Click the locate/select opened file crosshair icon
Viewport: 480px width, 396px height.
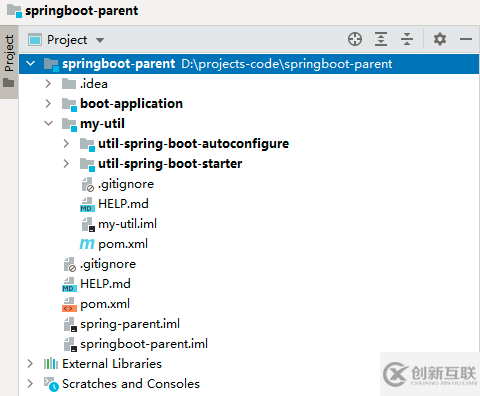tap(355, 39)
